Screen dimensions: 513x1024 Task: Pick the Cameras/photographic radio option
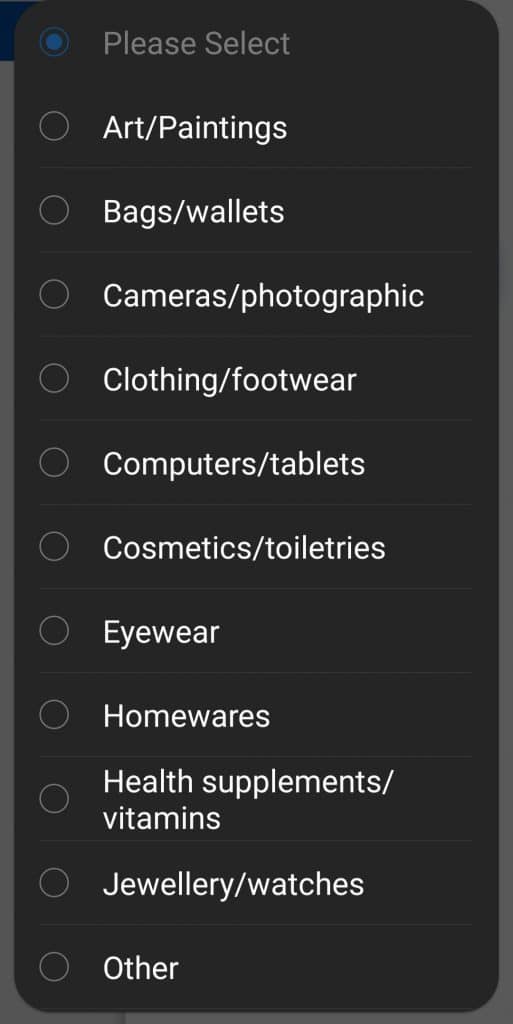[54, 295]
